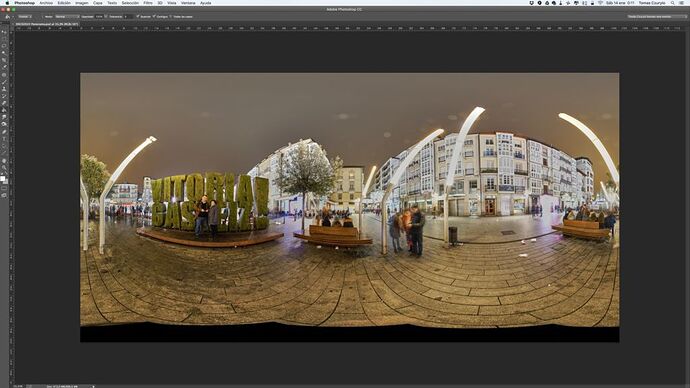This screenshot has height=388, width=690.
Task: Open the Capa menu
Action: pyautogui.click(x=98, y=3)
